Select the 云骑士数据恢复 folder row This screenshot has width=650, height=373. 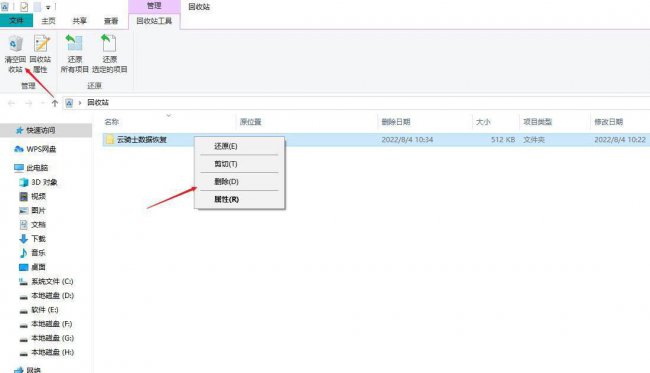point(376,140)
